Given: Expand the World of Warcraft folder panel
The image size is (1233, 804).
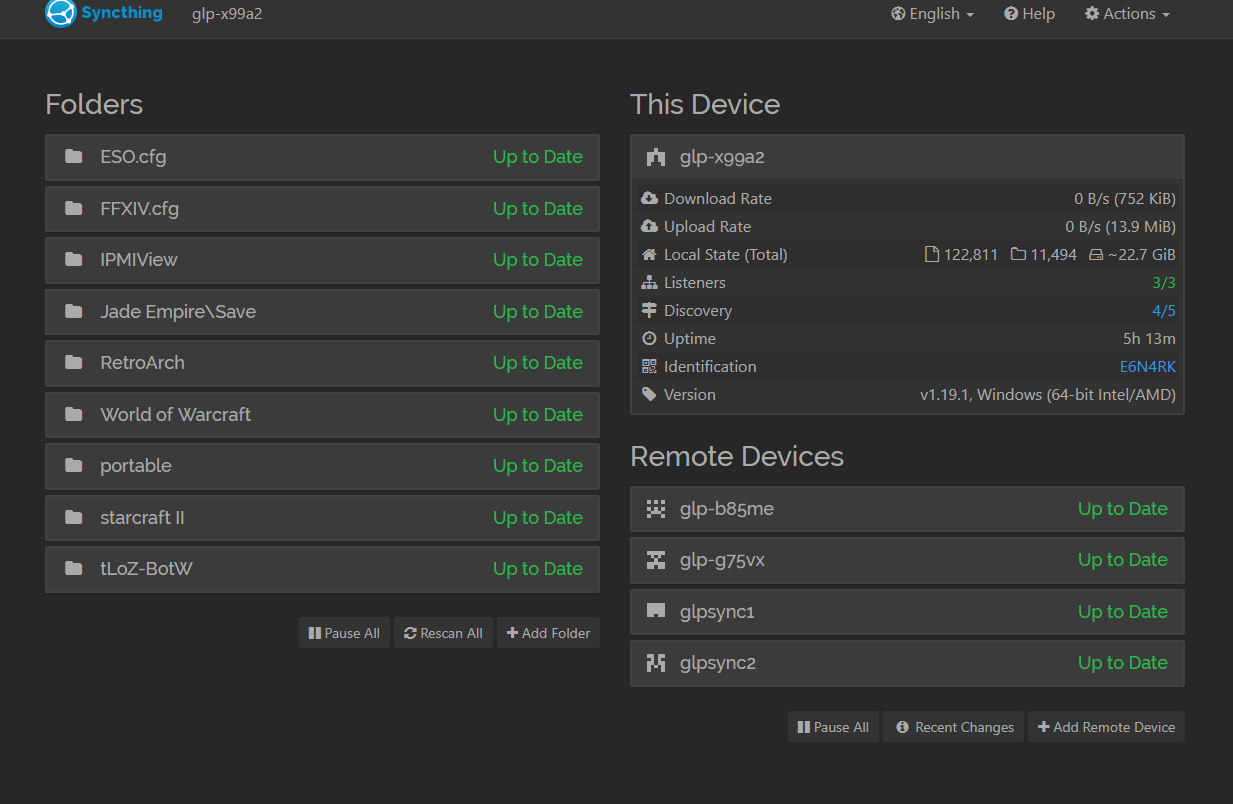Looking at the screenshot, I should coord(322,414).
